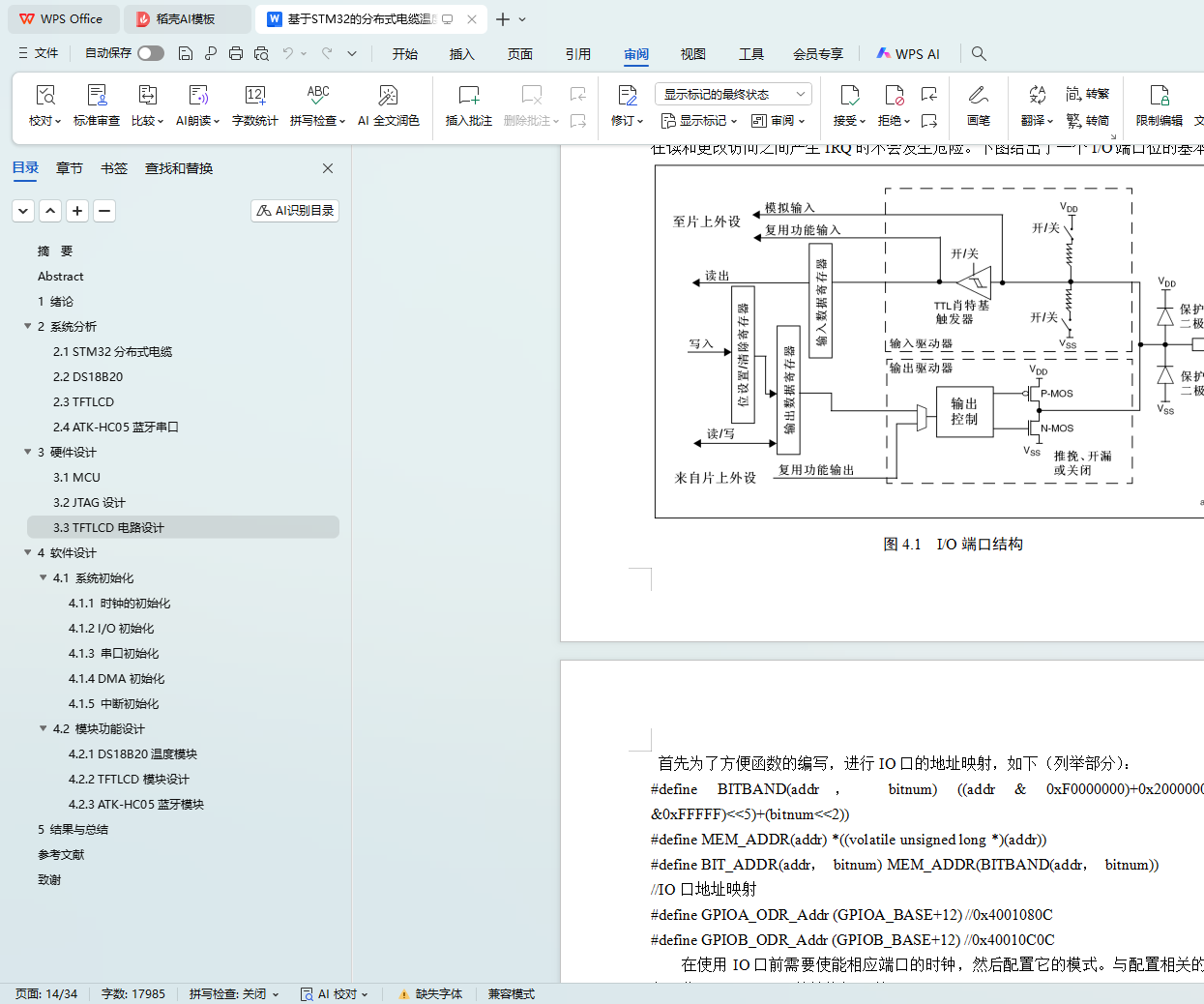The image size is (1204, 1004).
Task: Click the AI识别目录 button
Action: click(x=295, y=210)
